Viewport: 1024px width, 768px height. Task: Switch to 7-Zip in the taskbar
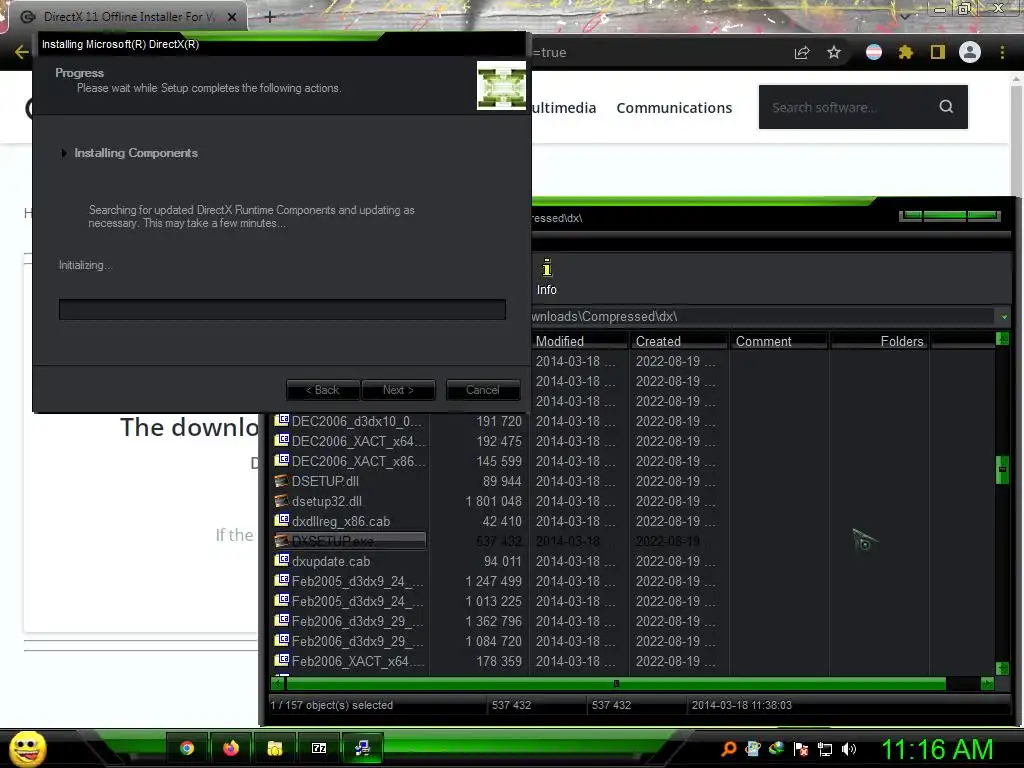click(319, 748)
